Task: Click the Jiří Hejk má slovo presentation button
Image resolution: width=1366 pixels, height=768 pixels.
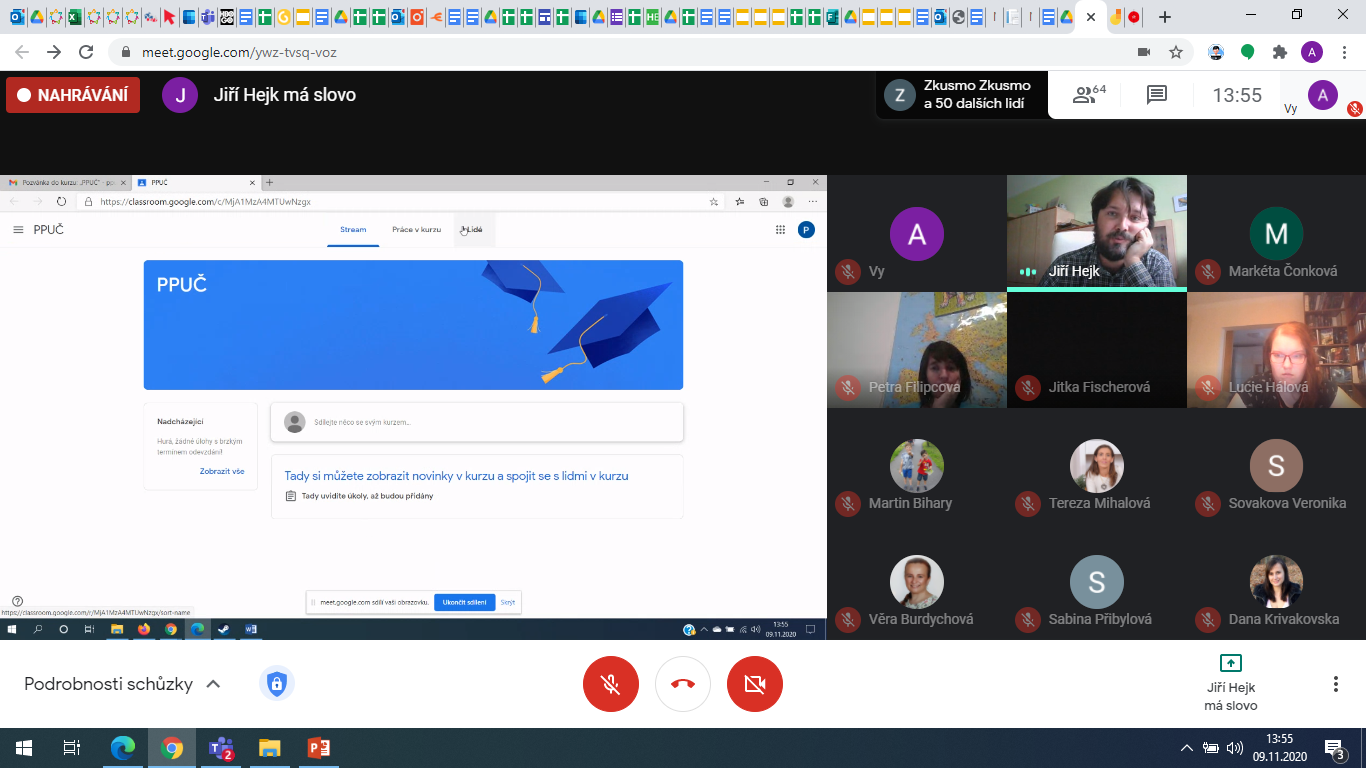Action: tap(1230, 683)
